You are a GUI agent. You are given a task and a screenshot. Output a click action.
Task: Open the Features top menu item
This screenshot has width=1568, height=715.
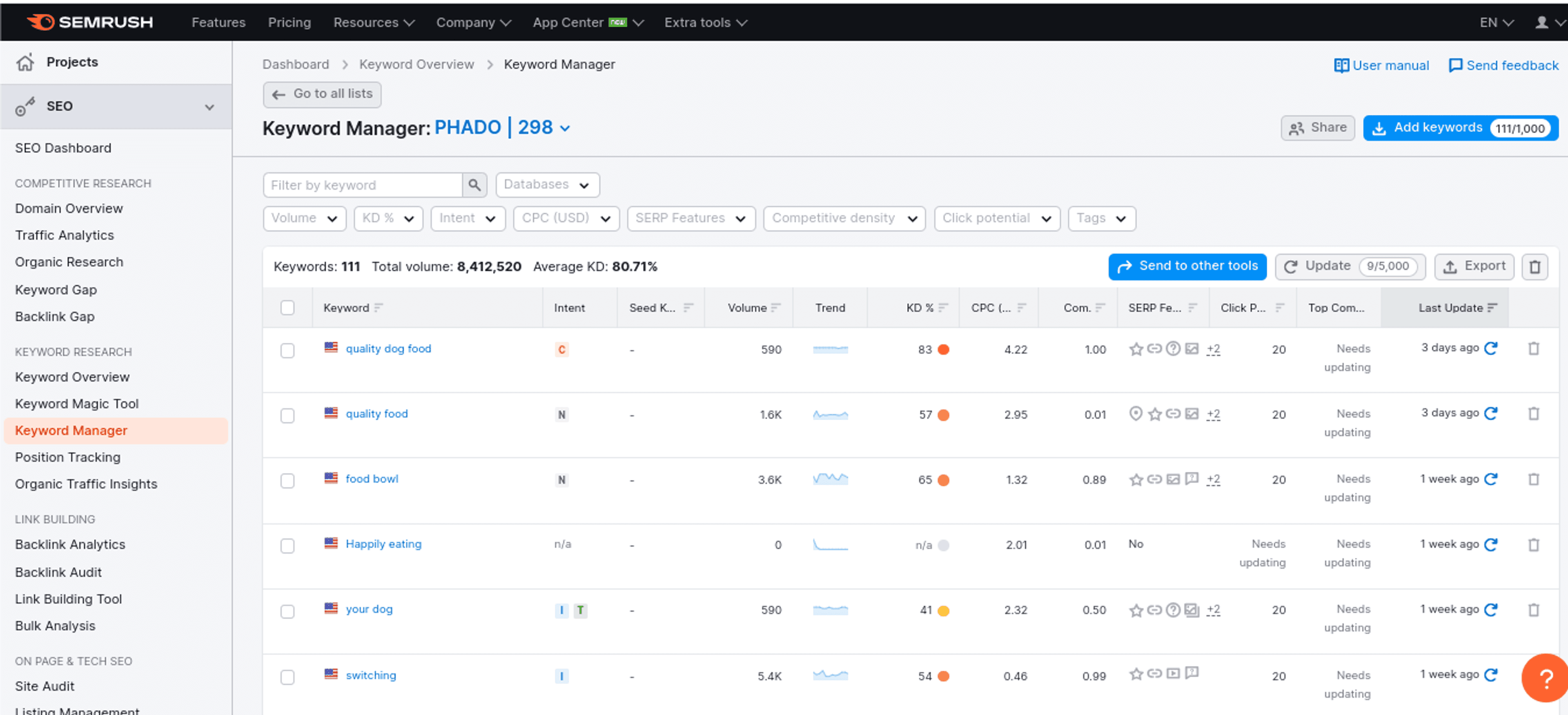[x=218, y=22]
